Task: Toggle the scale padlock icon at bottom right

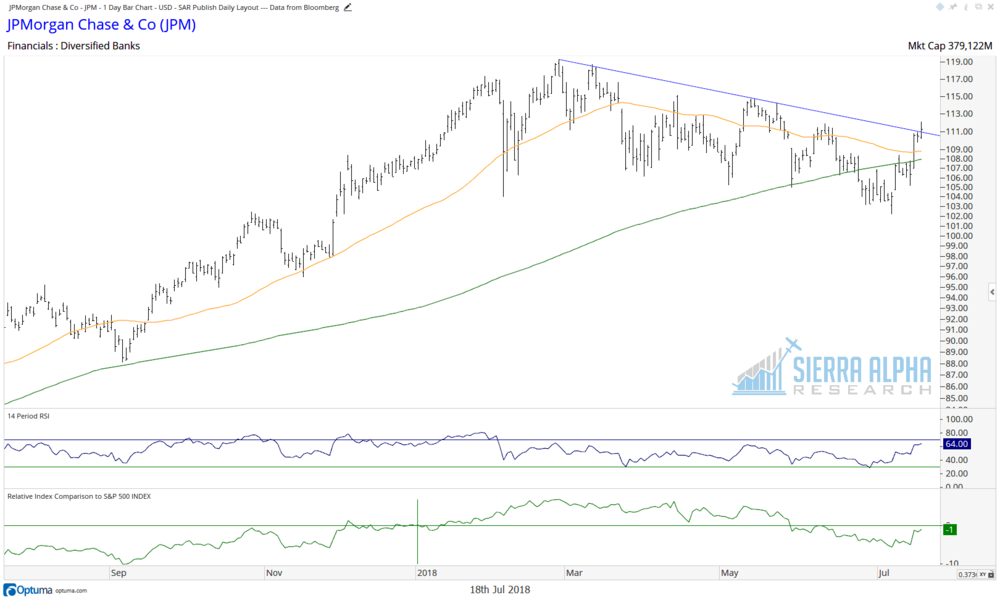Action: (991, 574)
